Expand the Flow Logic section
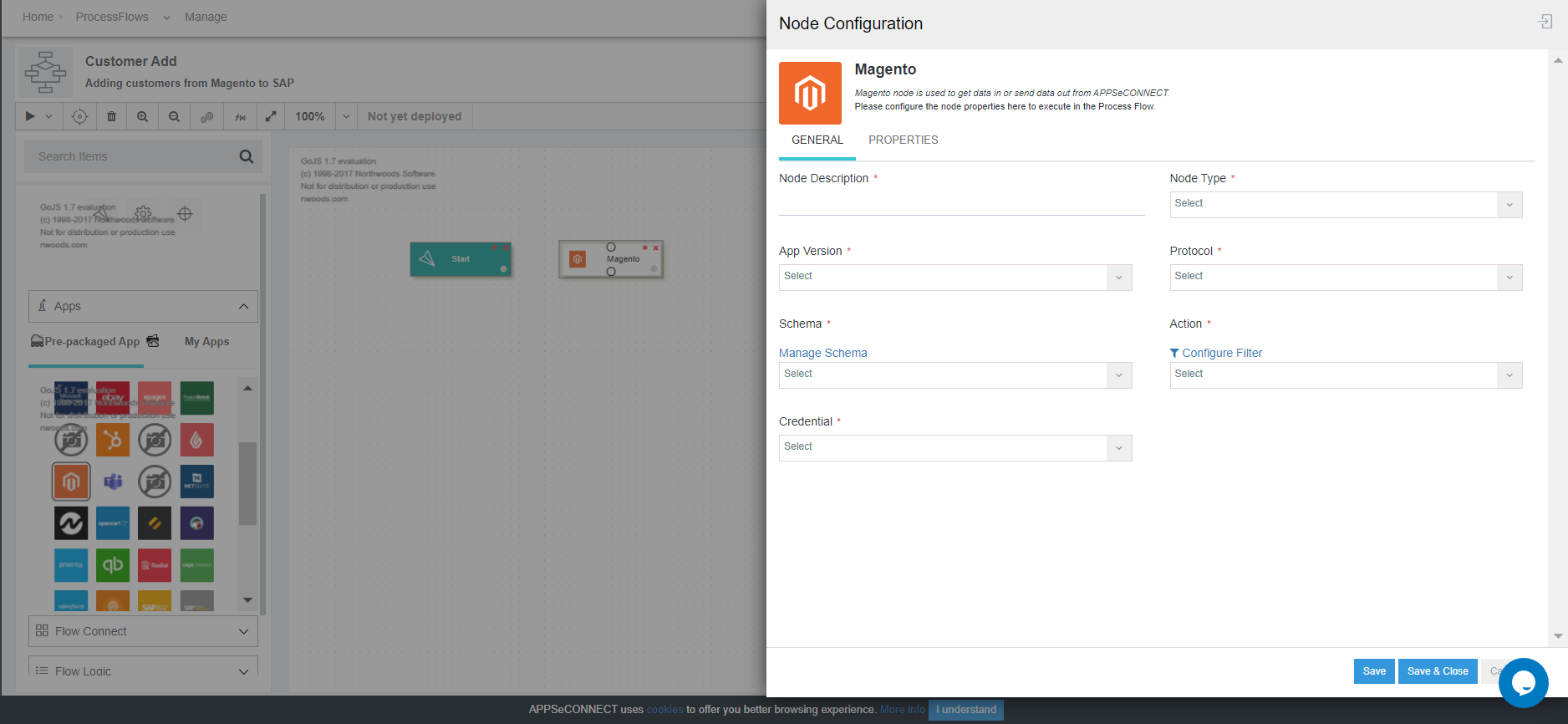This screenshot has width=1568, height=724. (x=144, y=667)
